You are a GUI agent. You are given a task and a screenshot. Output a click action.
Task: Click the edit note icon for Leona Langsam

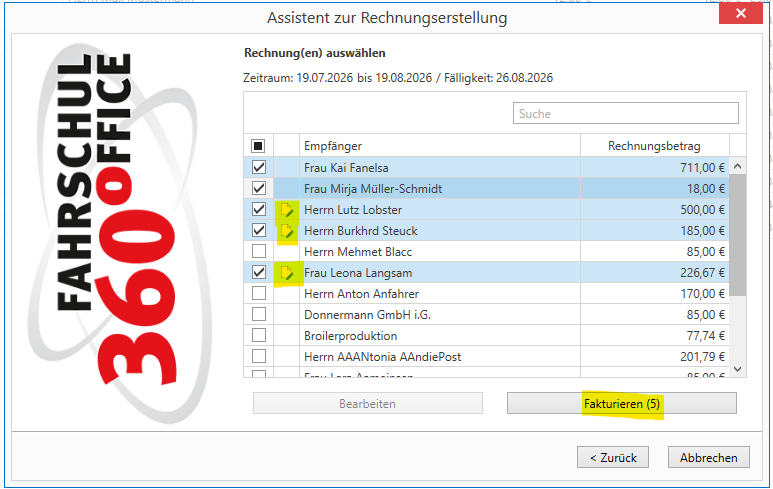pos(287,273)
